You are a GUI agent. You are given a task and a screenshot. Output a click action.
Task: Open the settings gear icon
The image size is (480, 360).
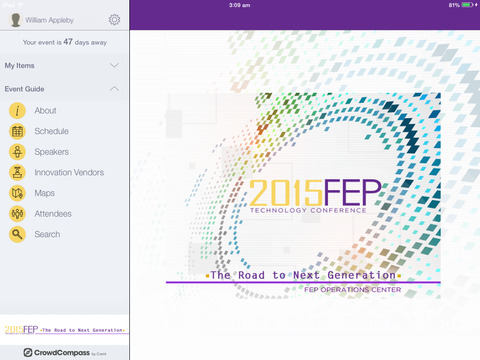(x=114, y=20)
